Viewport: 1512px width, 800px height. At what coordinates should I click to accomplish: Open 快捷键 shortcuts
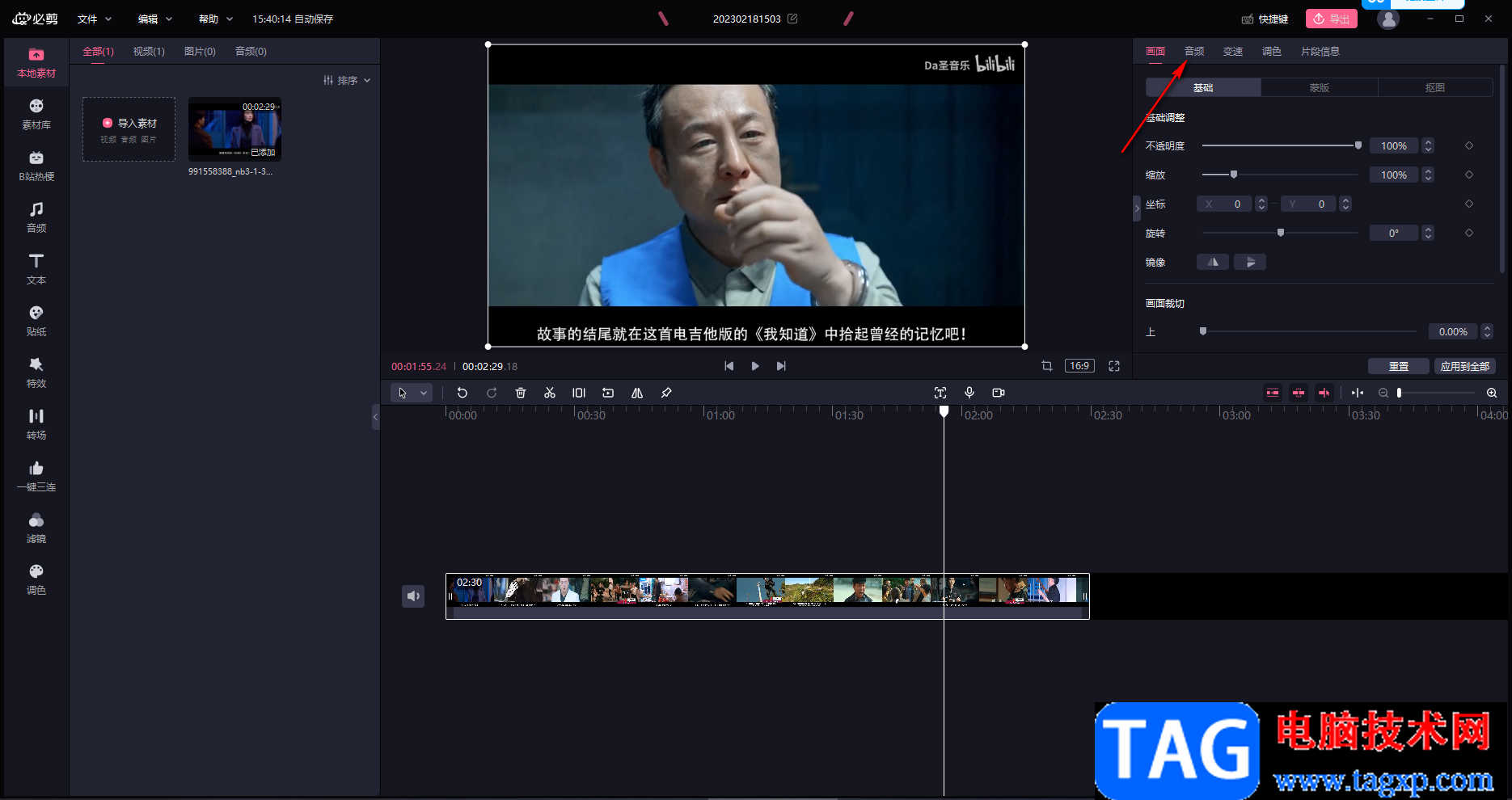point(1265,19)
